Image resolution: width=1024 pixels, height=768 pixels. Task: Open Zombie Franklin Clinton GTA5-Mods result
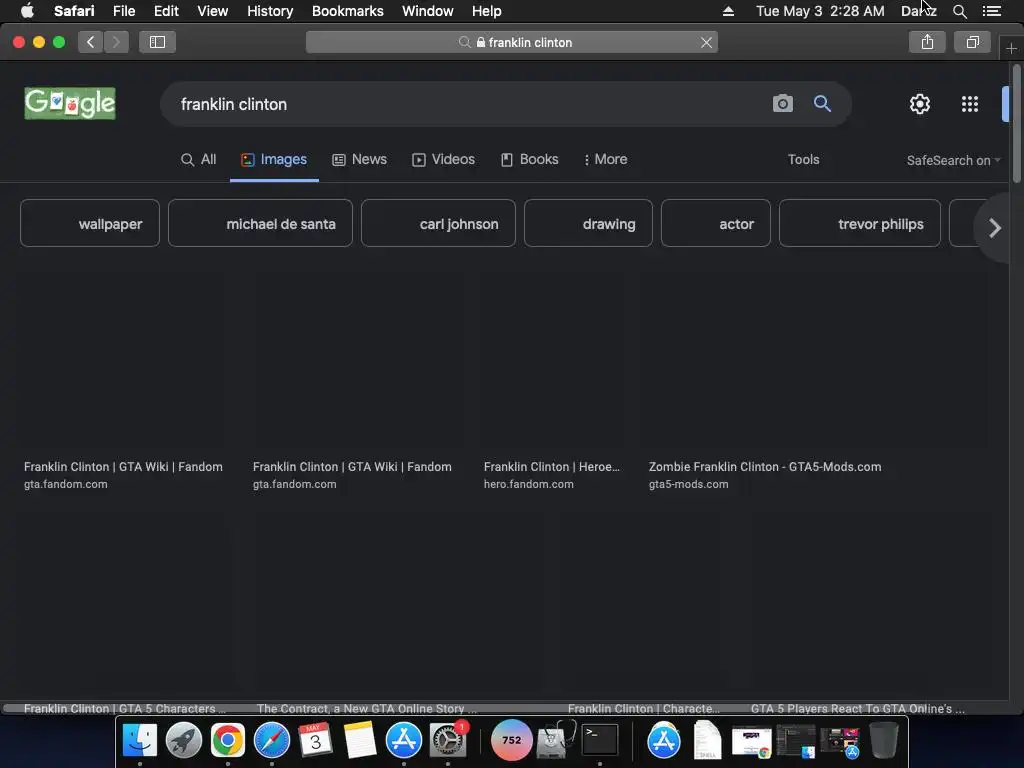click(x=765, y=466)
